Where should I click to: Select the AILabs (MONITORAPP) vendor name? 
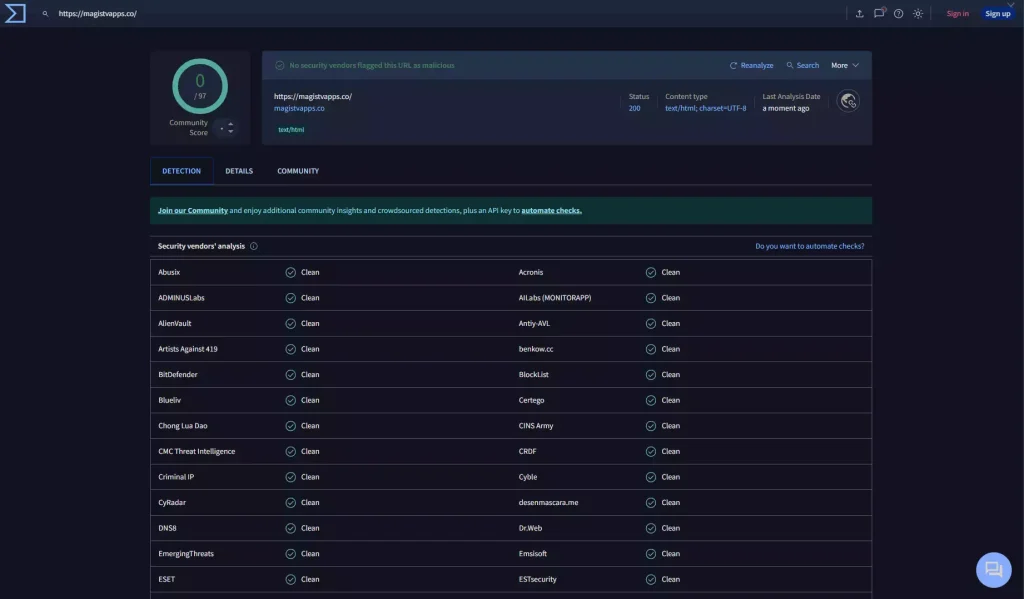click(x=555, y=298)
